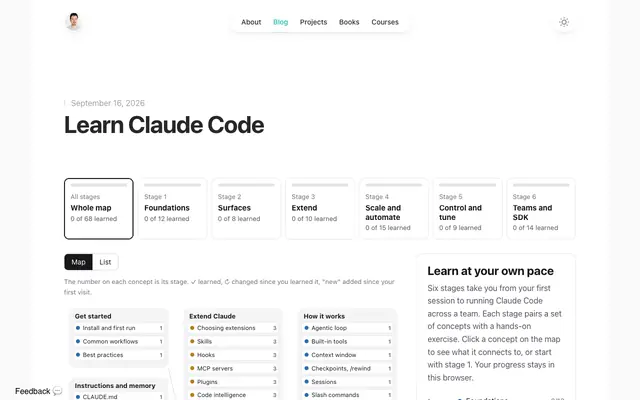Open the Blog nav item
Viewport: 640px width, 400px height.
(280, 22)
